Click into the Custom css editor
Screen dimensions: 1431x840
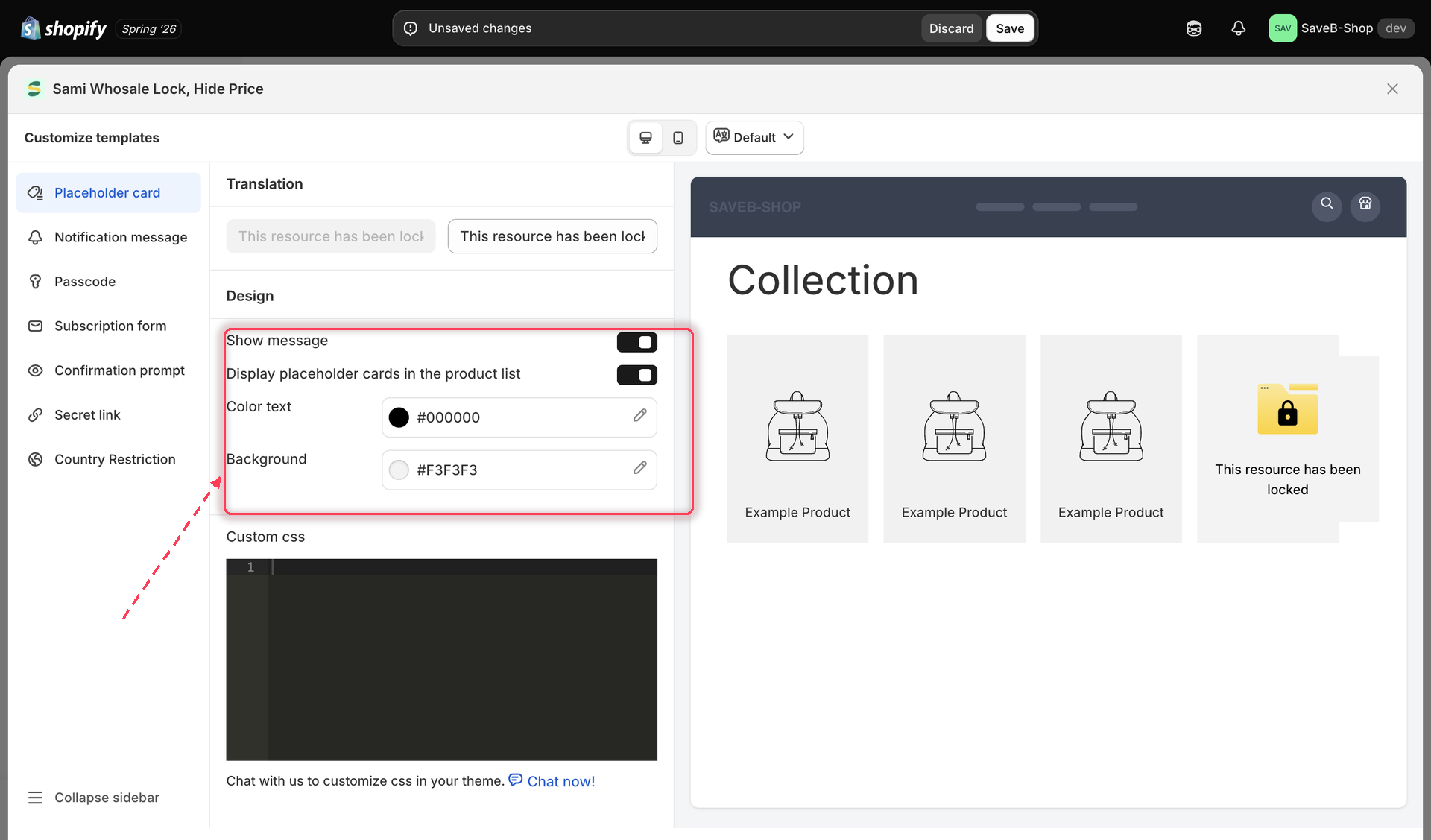tap(442, 660)
